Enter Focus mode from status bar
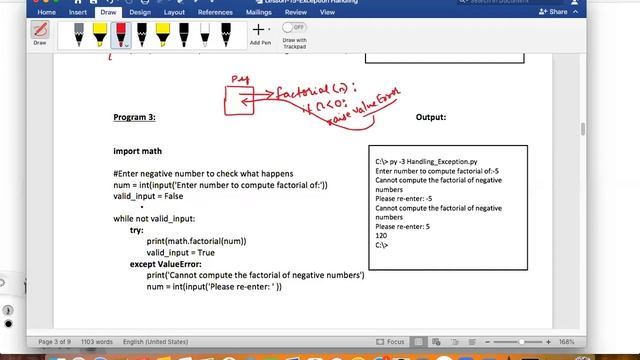This screenshot has width=640, height=360. (x=390, y=342)
